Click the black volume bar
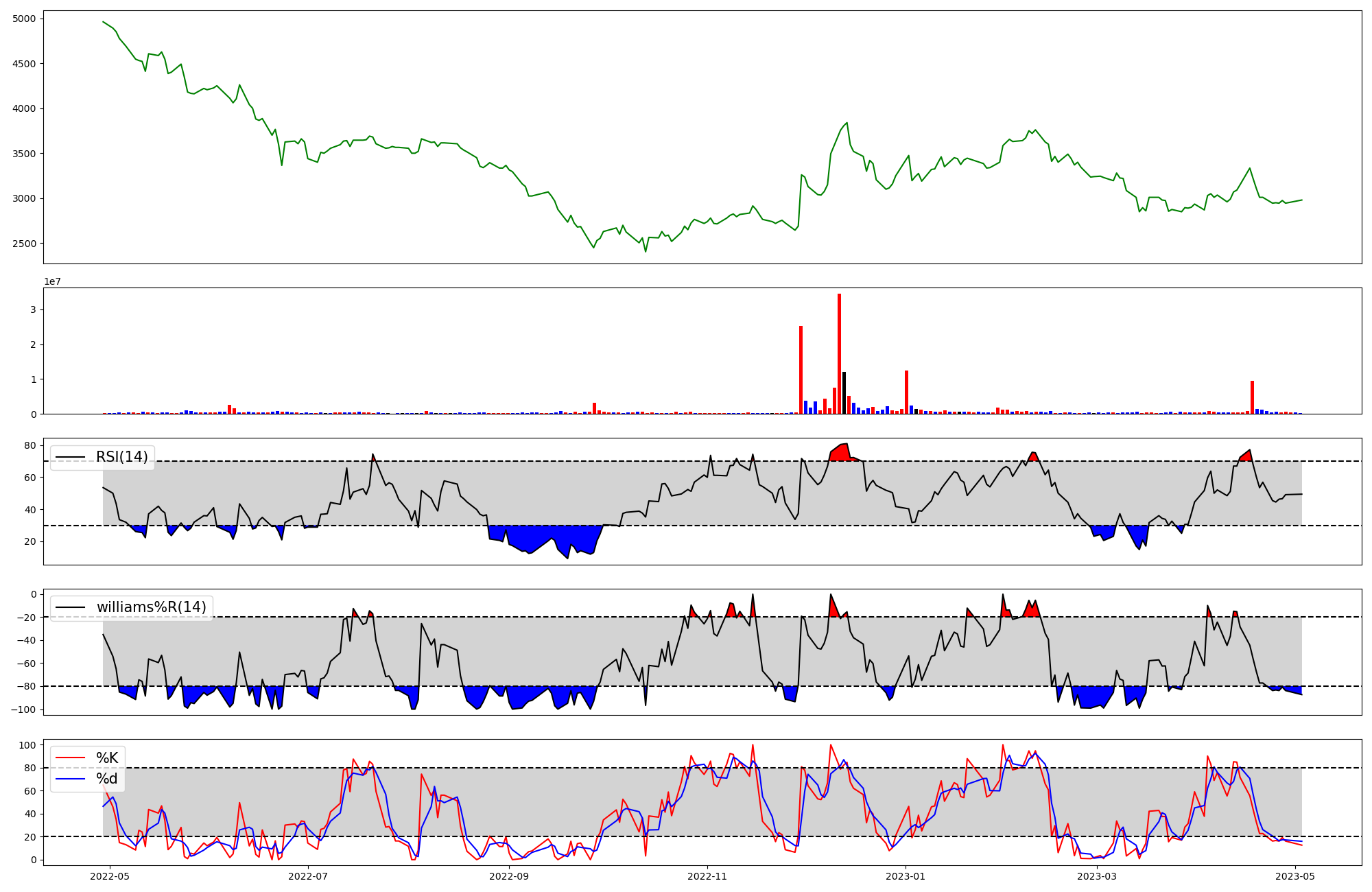This screenshot has height=892, width=1372. (844, 392)
